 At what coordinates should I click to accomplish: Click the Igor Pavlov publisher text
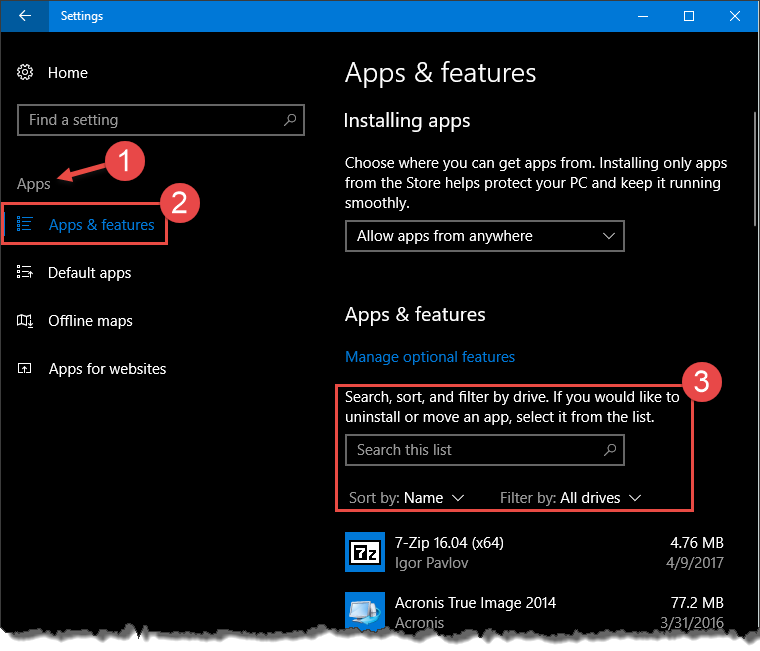[431, 563]
